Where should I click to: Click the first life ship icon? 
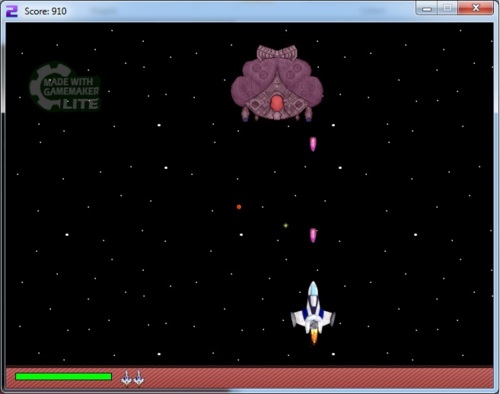pyautogui.click(x=126, y=378)
